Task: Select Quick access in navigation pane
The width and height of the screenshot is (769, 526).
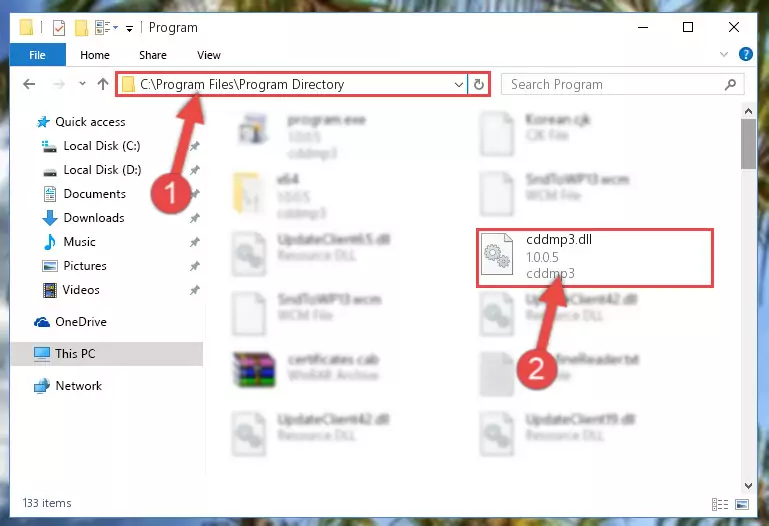Action: pyautogui.click(x=90, y=122)
